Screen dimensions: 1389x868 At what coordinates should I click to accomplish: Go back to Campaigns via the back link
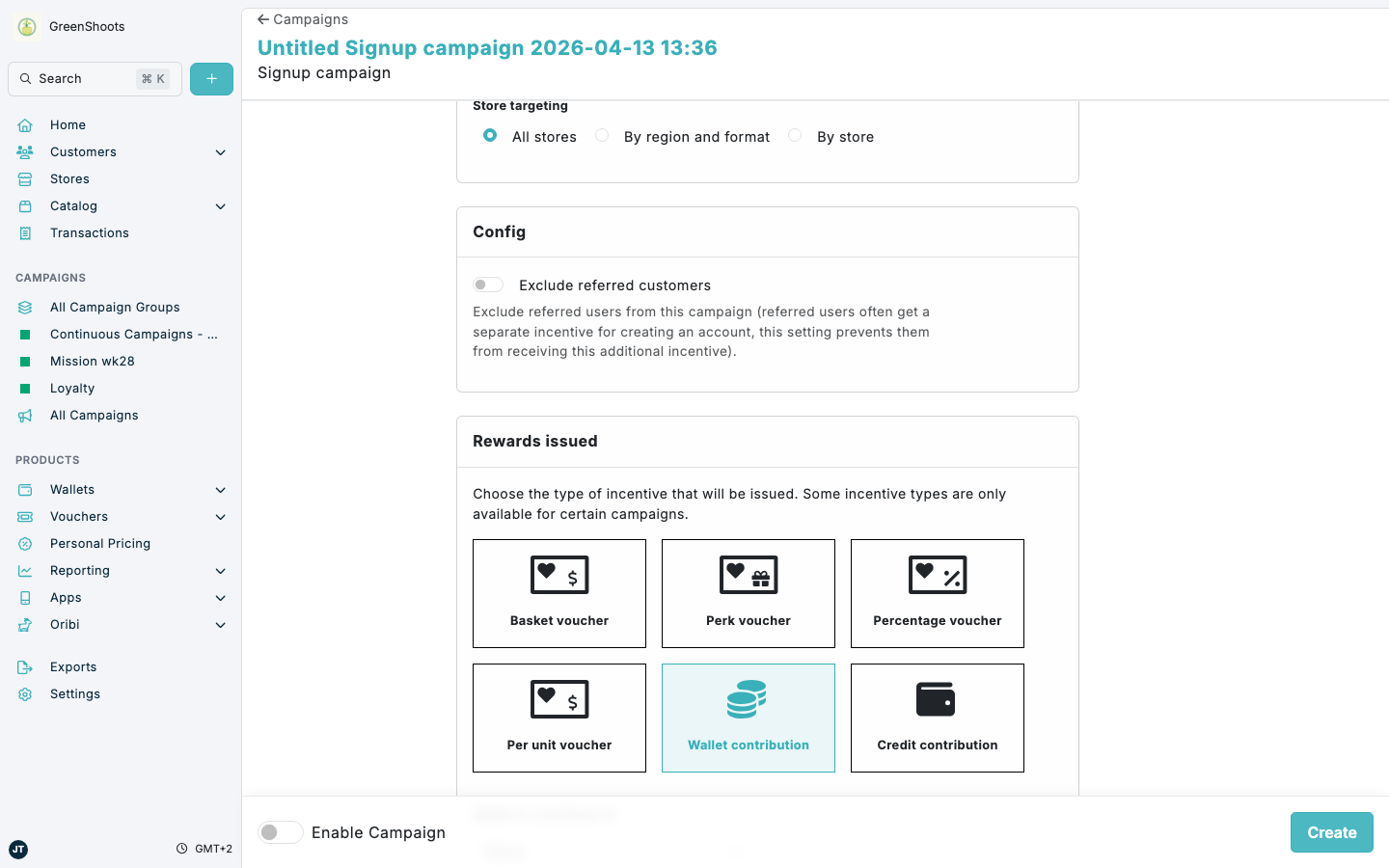tap(302, 18)
